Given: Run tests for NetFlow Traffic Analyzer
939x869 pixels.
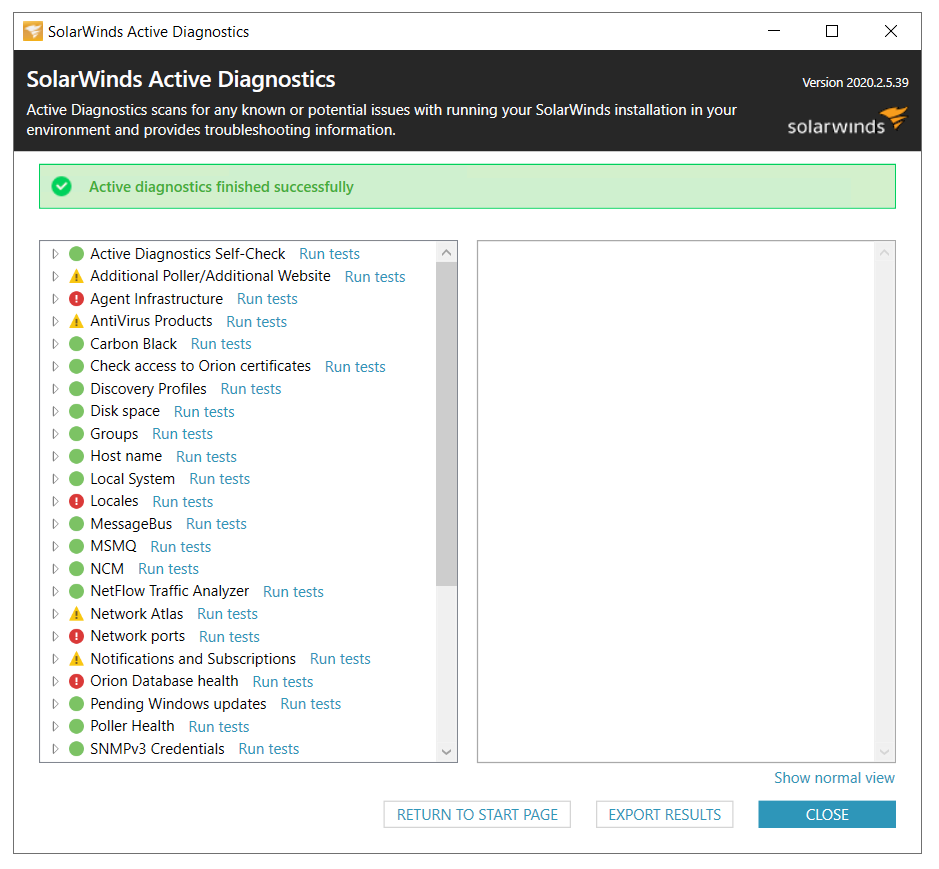Looking at the screenshot, I should (293, 592).
